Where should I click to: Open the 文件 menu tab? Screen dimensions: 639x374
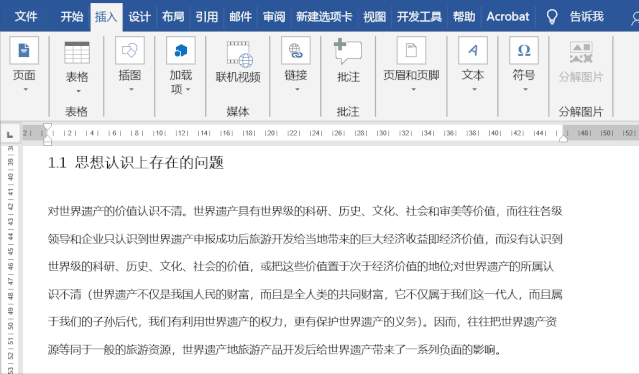[x=26, y=17]
